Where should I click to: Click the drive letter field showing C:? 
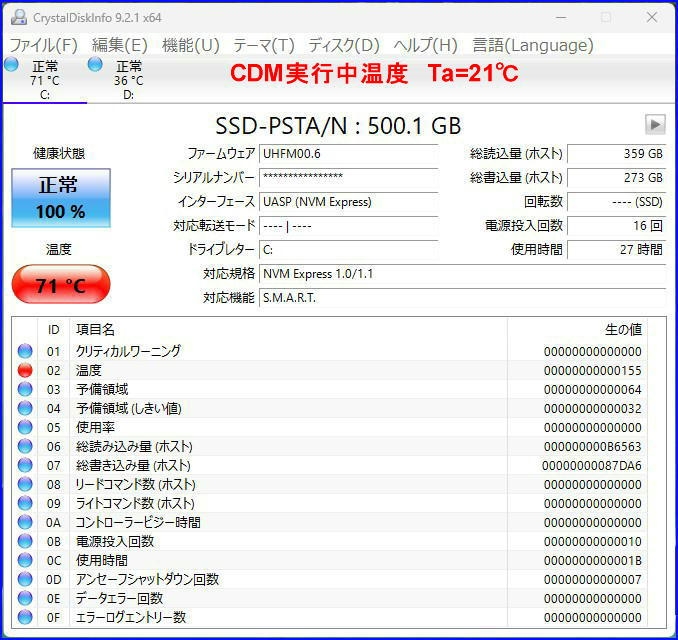click(x=349, y=250)
